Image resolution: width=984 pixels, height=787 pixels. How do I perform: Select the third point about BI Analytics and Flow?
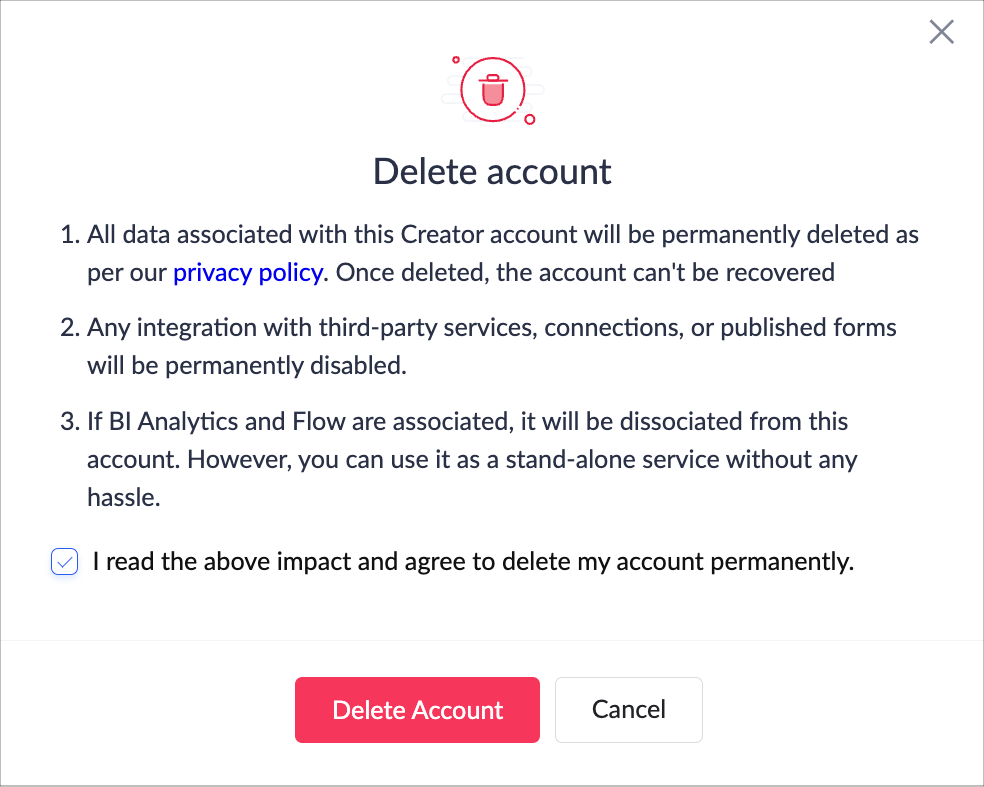click(467, 421)
